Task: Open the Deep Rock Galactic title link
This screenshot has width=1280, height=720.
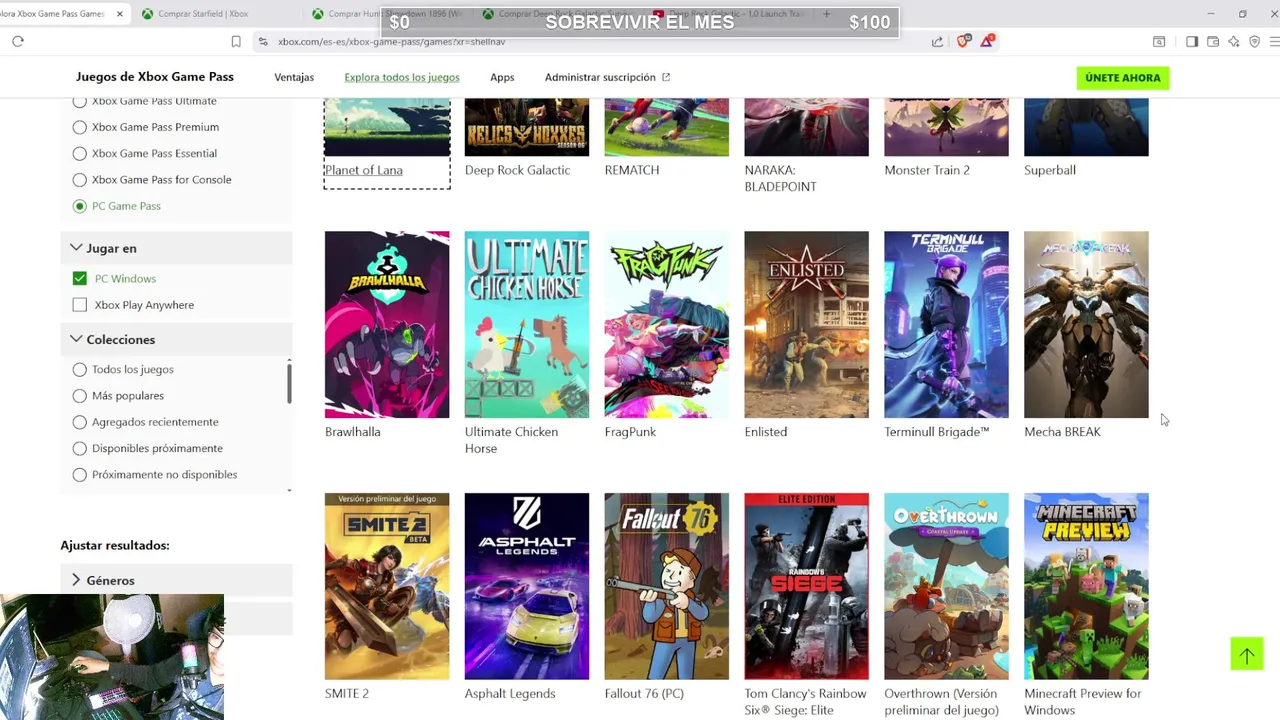Action: pyautogui.click(x=517, y=170)
